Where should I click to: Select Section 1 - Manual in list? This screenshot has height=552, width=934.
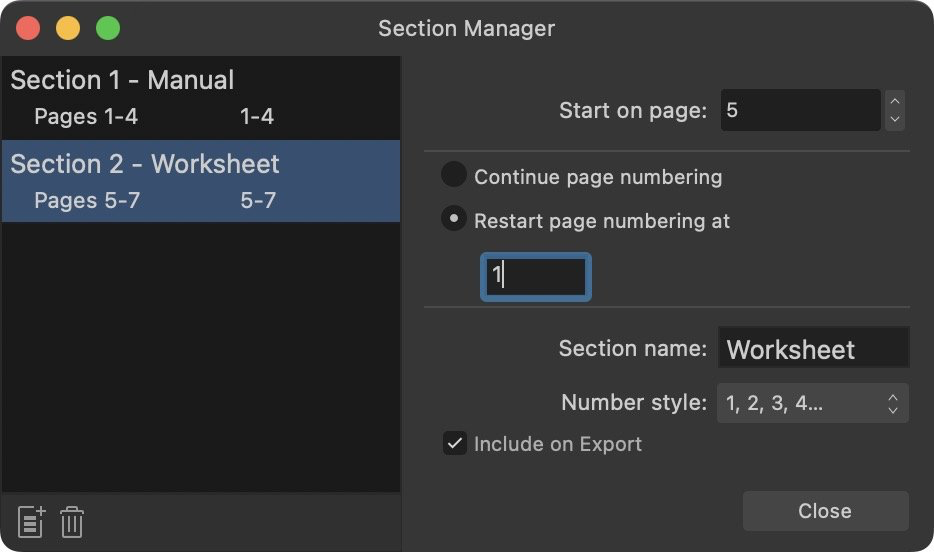tap(122, 80)
